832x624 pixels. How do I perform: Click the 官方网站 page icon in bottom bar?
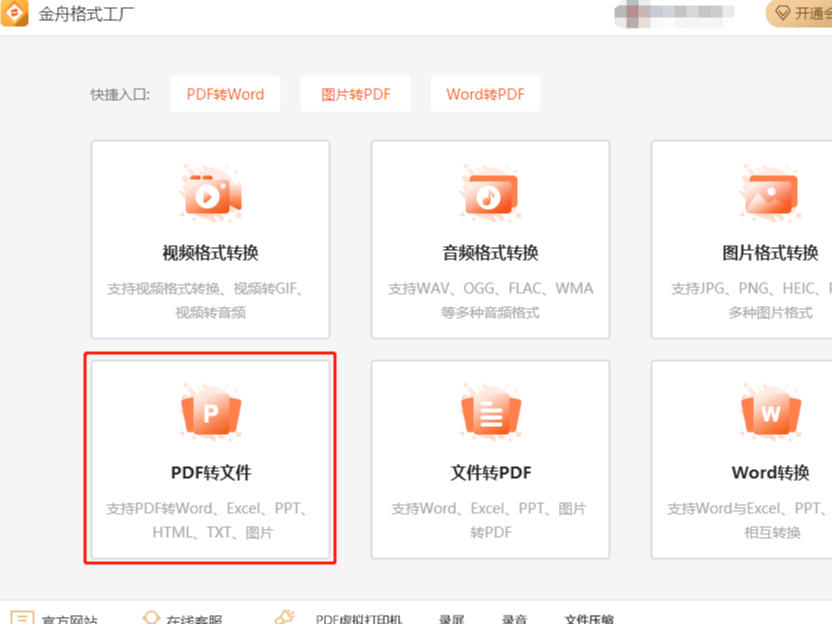click(x=22, y=618)
